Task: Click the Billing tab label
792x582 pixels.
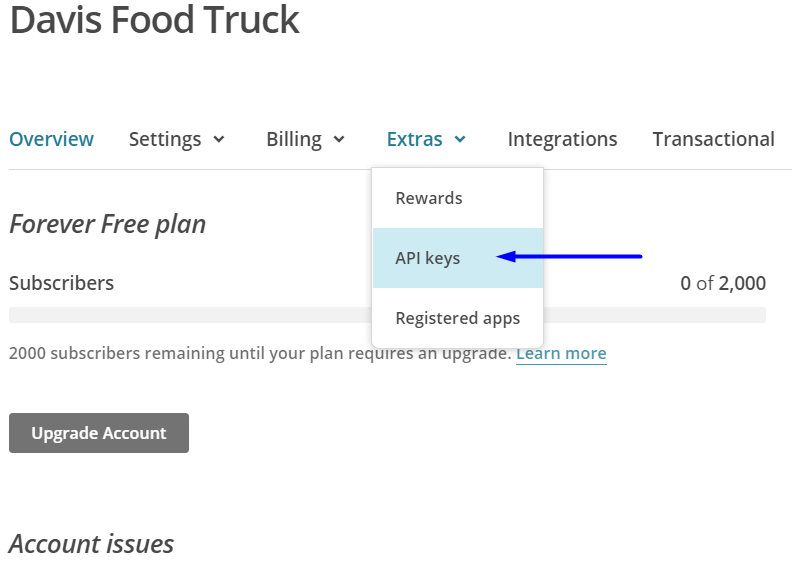Action: (x=294, y=139)
